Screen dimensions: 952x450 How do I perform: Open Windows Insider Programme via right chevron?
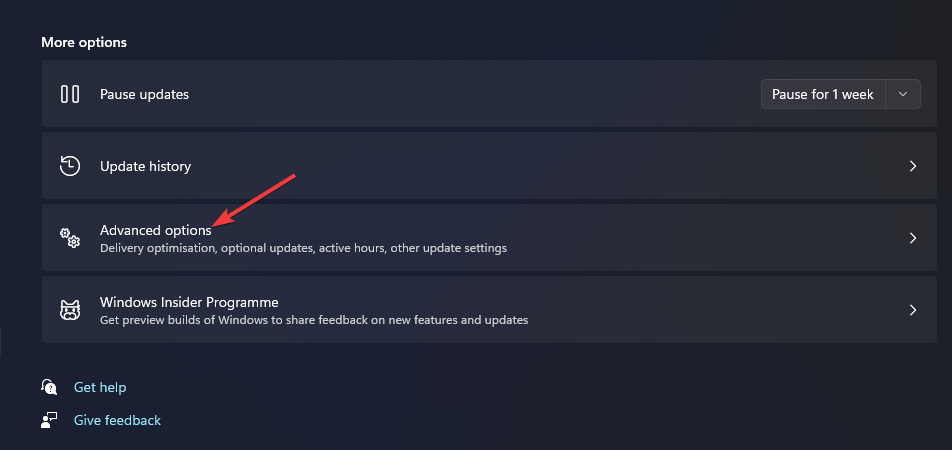click(912, 310)
